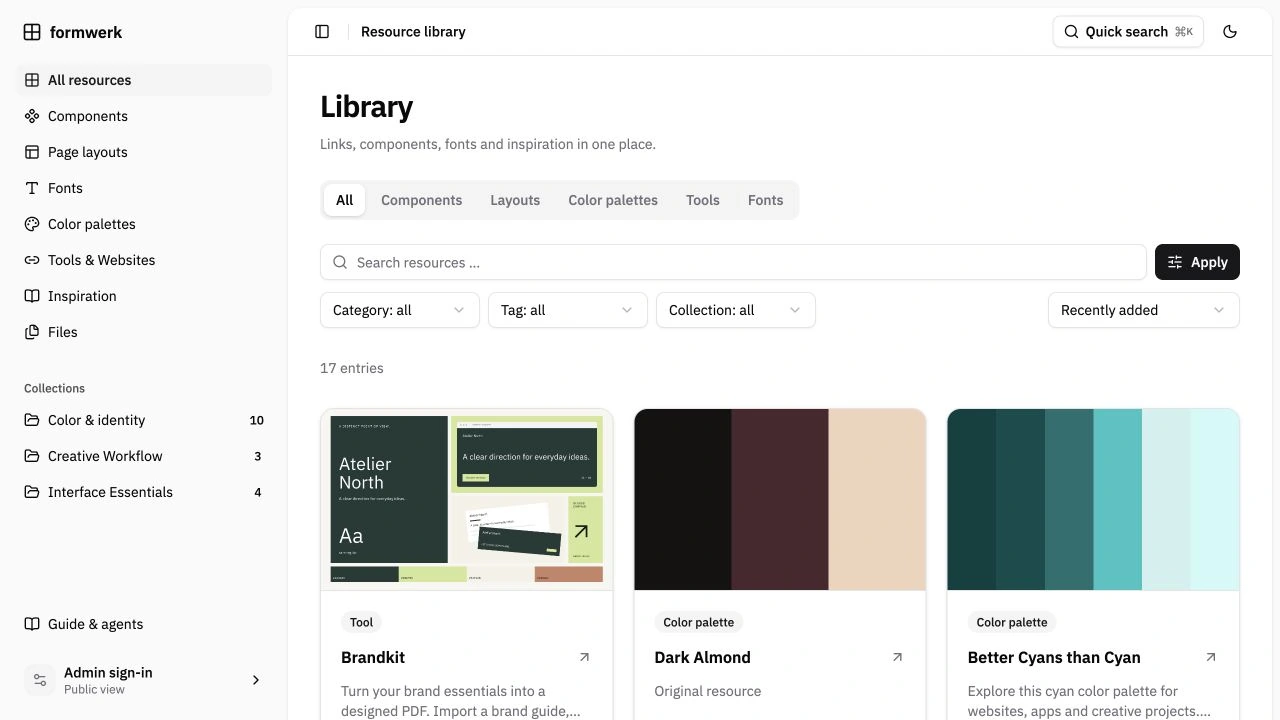Viewport: 1280px width, 720px height.
Task: Click the Fonts sidebar icon
Action: (32, 188)
